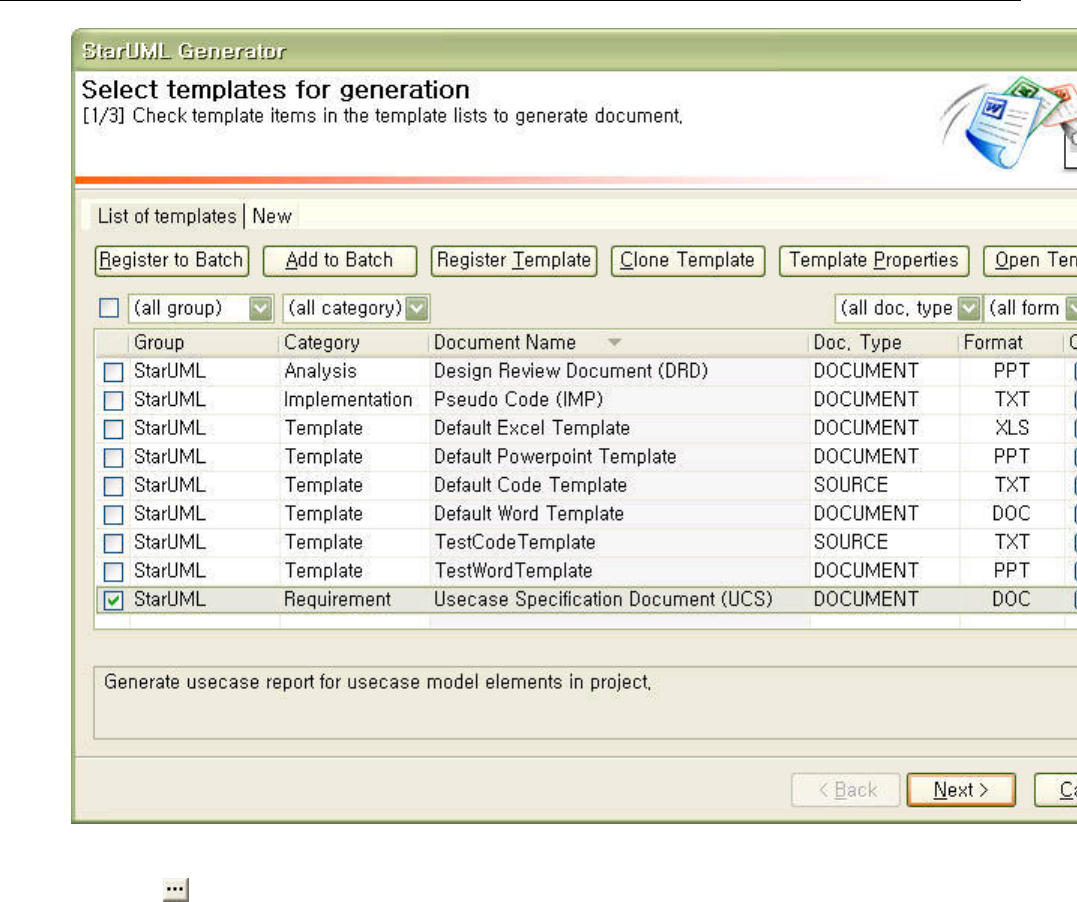Select the TestCodeTemplate name
Viewport: 1077px width, 902px height.
[x=514, y=542]
